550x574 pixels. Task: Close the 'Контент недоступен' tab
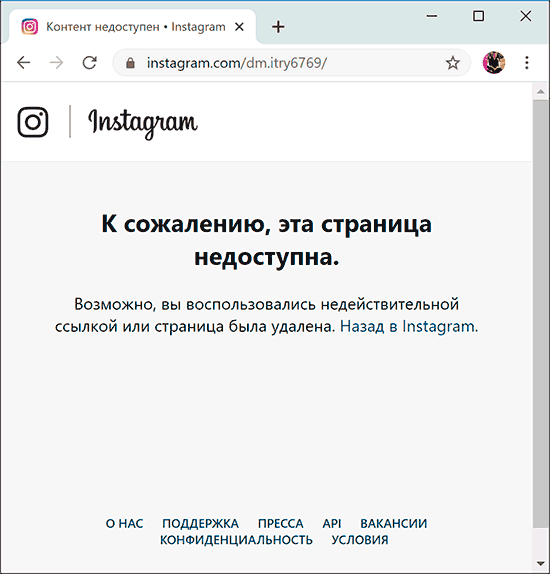click(x=239, y=27)
